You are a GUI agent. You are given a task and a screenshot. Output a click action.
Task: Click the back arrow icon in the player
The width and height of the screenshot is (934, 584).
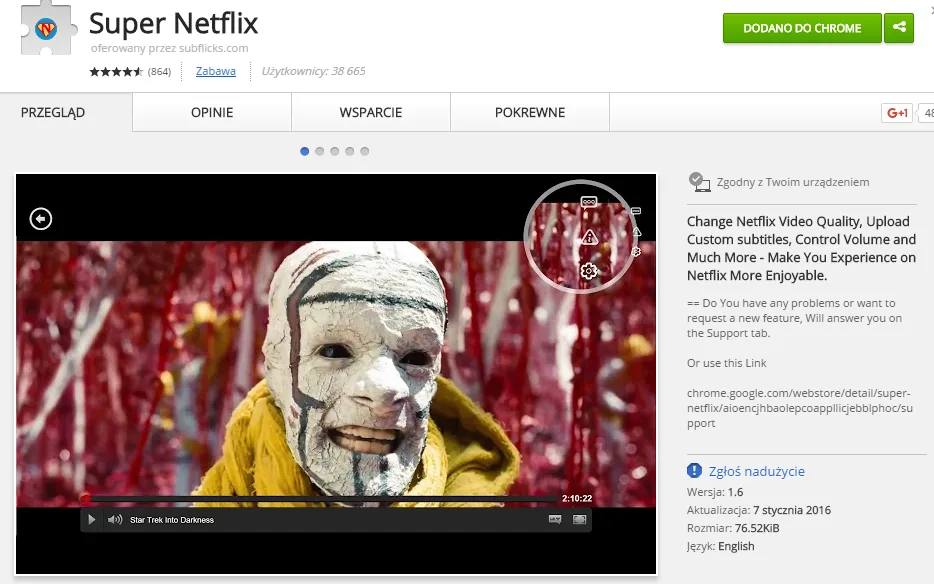41,219
